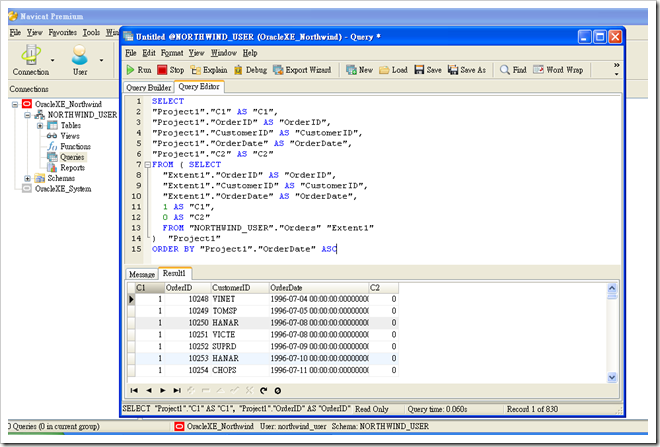The height and width of the screenshot is (447, 660).
Task: Select Reports in connection tree
Action: pyautogui.click(x=72, y=168)
